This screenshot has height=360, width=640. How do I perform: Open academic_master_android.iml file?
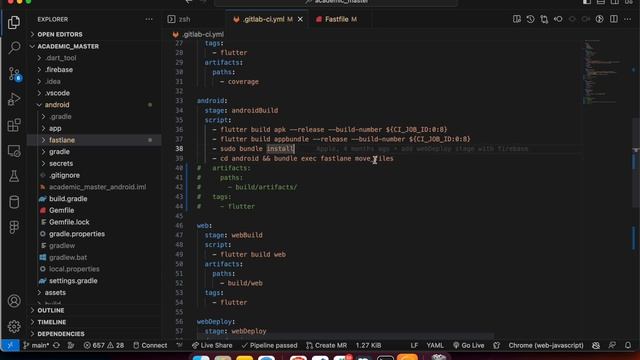point(98,187)
